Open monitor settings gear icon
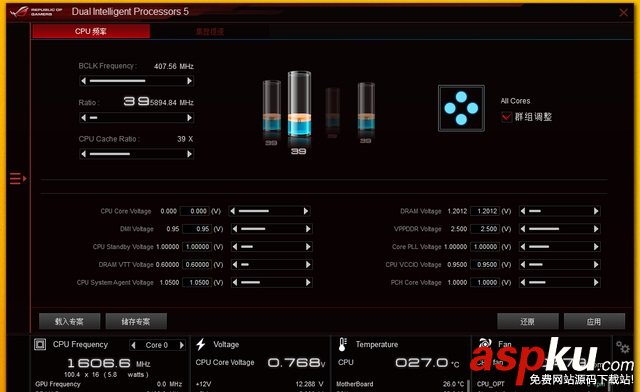 point(623,347)
